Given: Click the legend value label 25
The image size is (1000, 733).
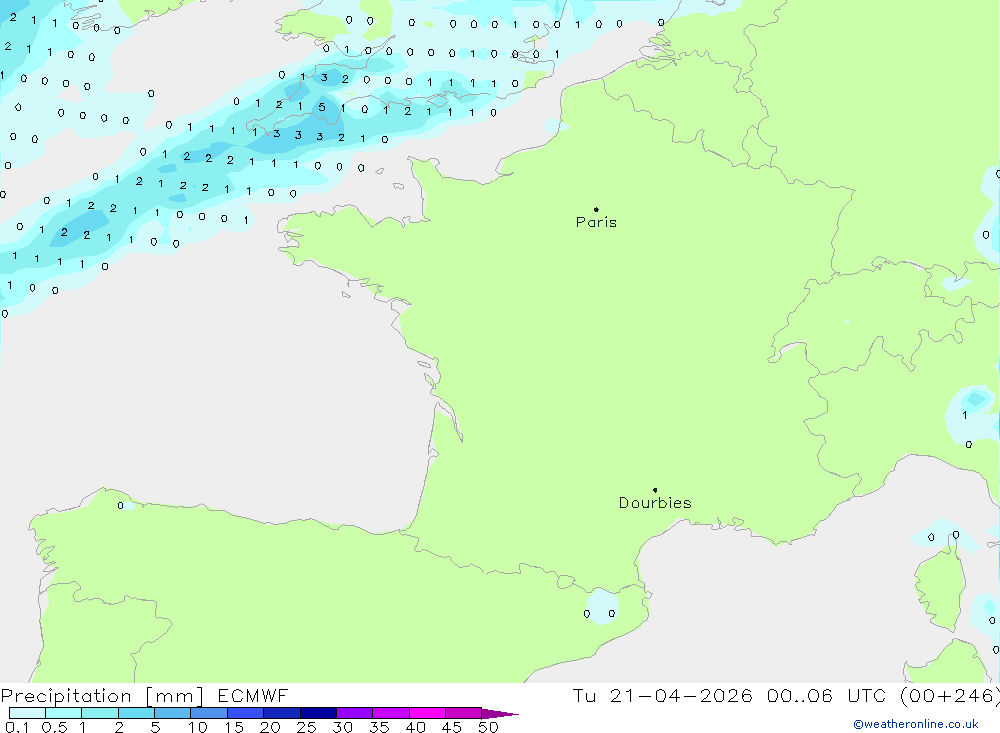Looking at the screenshot, I should [x=306, y=727].
